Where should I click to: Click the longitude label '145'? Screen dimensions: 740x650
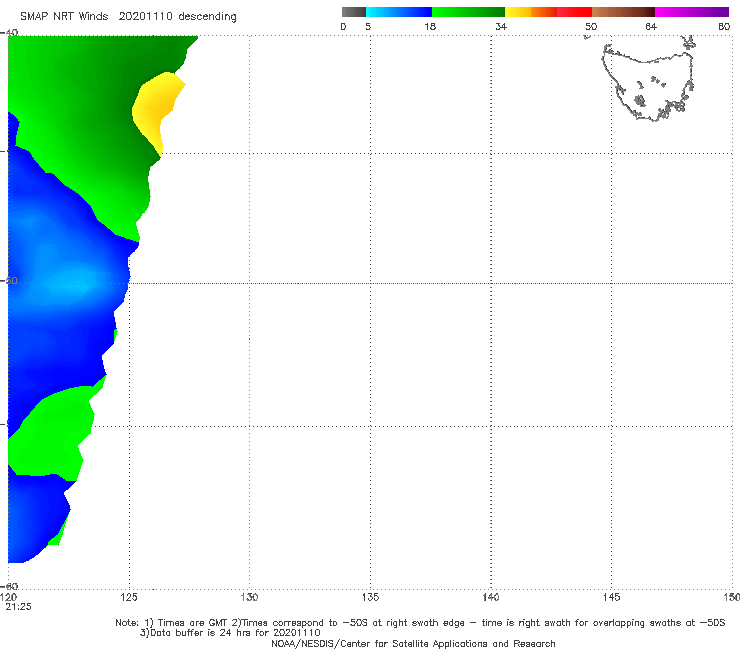(612, 597)
